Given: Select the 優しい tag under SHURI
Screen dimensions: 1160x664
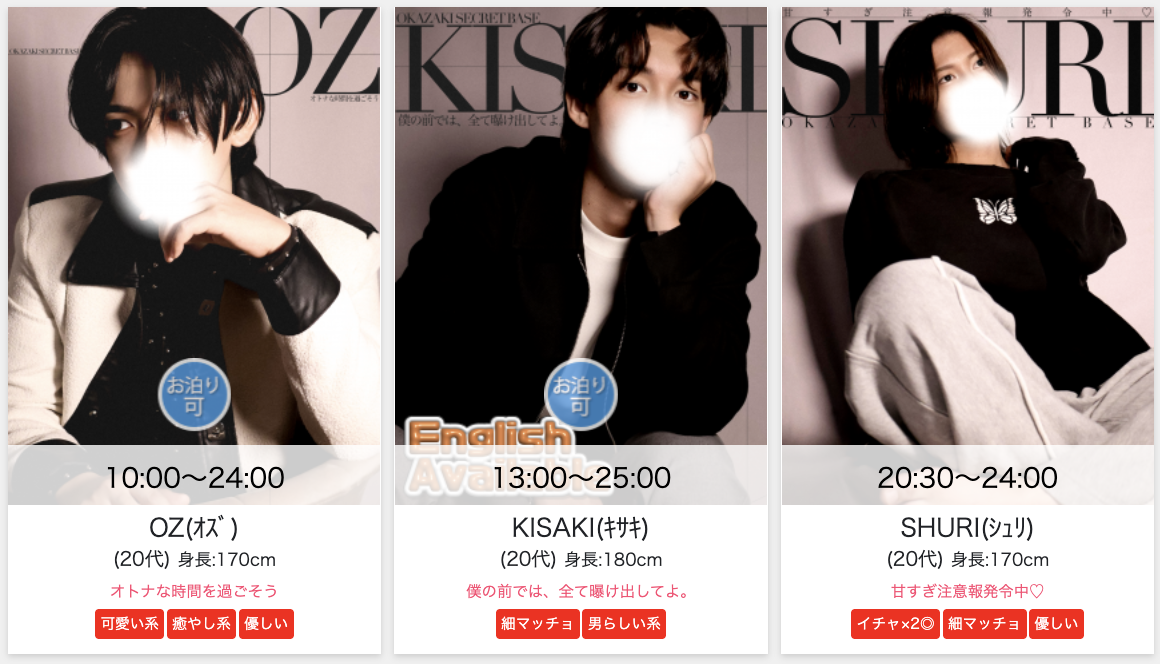Looking at the screenshot, I should pyautogui.click(x=1056, y=624).
